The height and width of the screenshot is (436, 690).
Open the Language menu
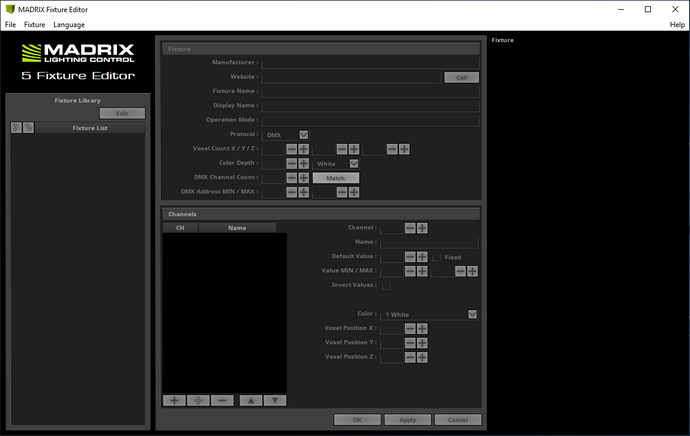pos(69,25)
